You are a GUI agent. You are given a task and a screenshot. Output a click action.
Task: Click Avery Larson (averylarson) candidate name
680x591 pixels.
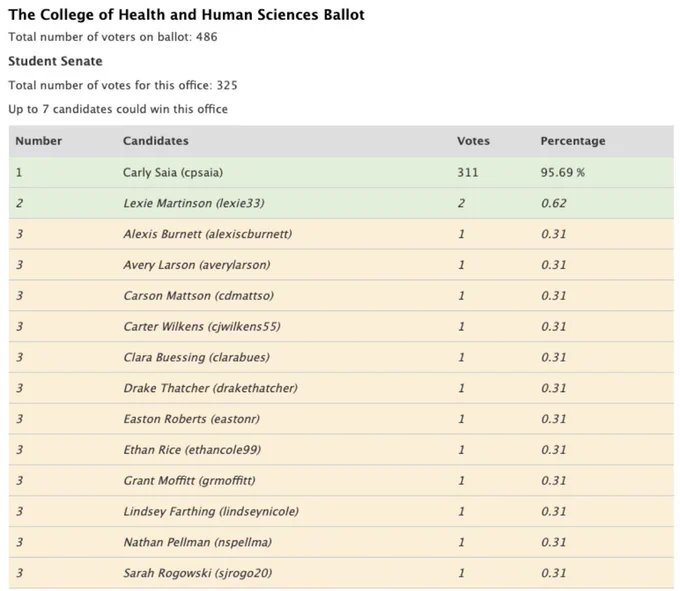196,265
